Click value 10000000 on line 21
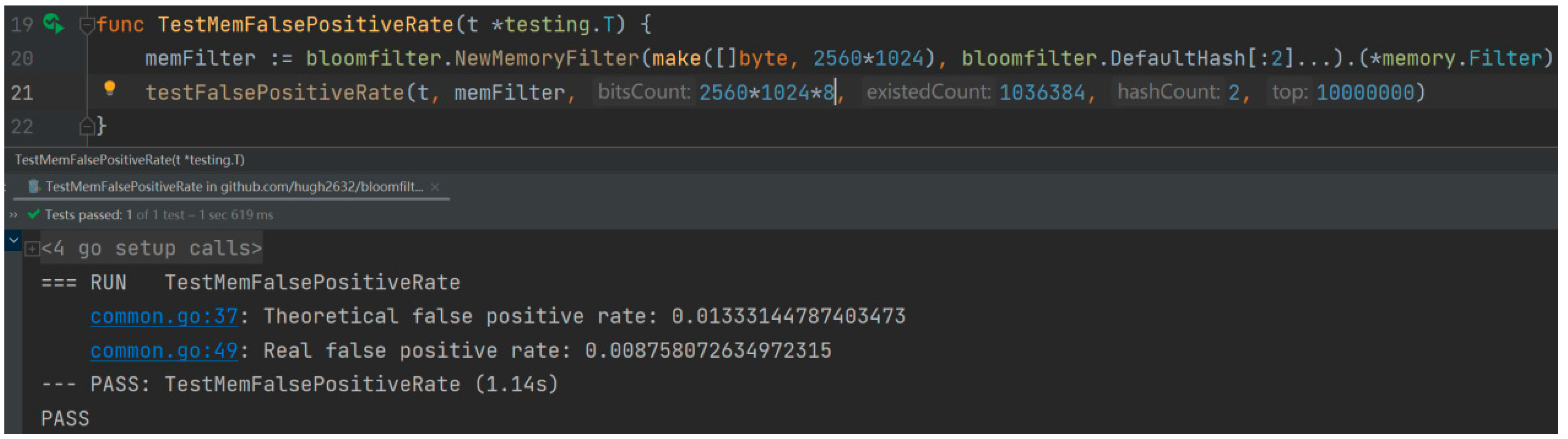 point(1365,92)
